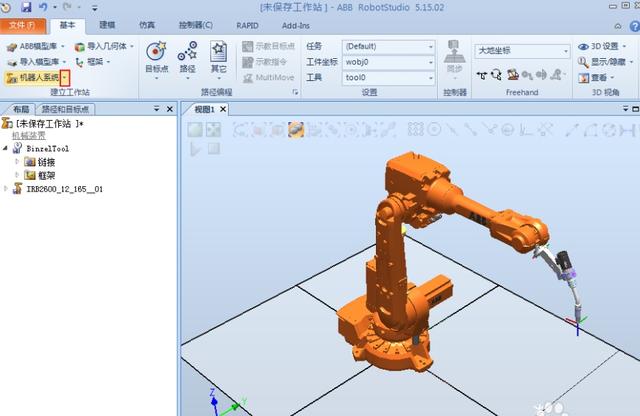Open the 工件坐标 wobj0 combo box

(x=389, y=62)
